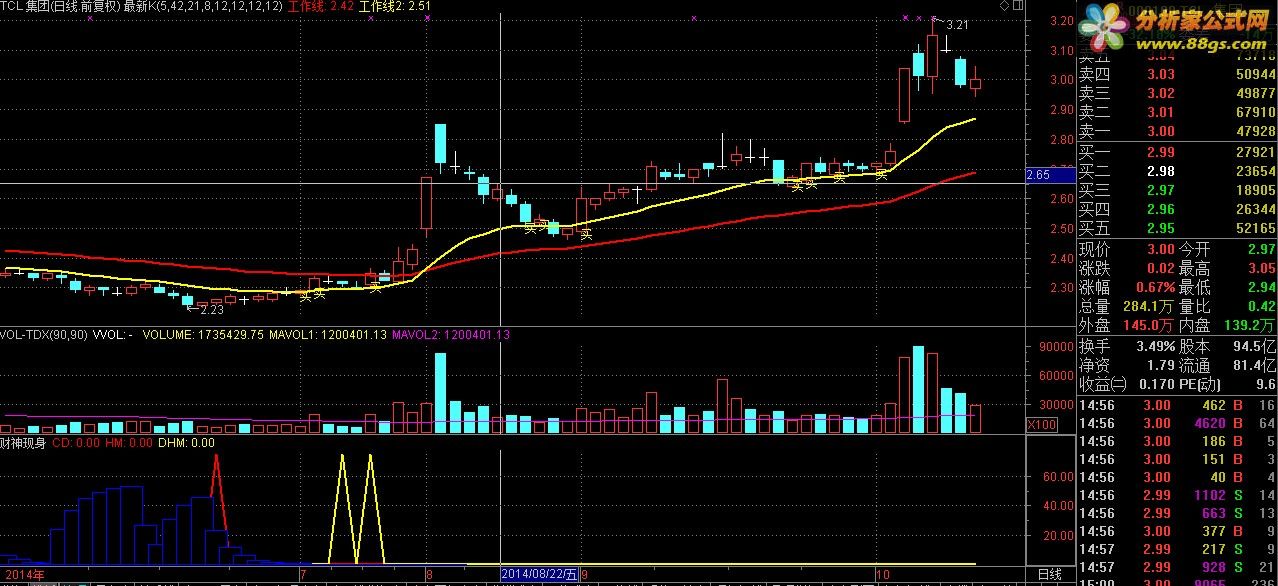The height and width of the screenshot is (586, 1278).
Task: Click the 60.00 label on indicator axis
Action: coord(1059,477)
